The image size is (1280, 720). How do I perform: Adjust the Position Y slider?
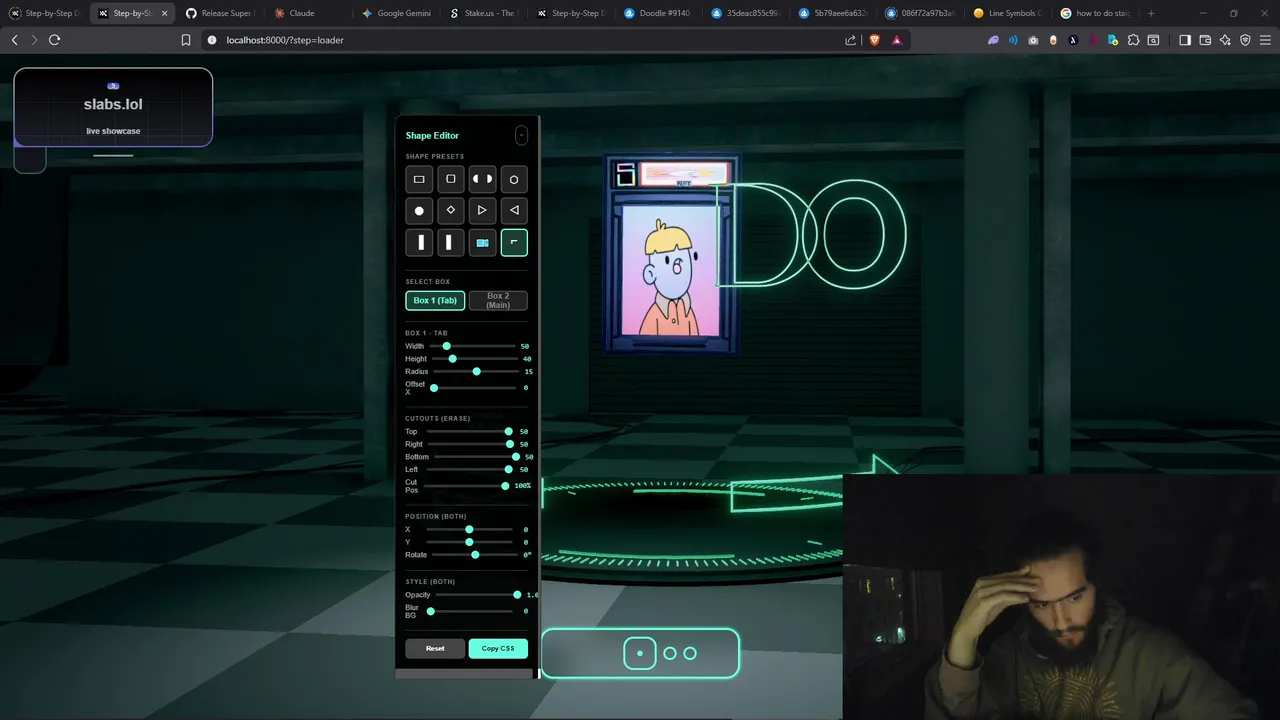[x=470, y=542]
